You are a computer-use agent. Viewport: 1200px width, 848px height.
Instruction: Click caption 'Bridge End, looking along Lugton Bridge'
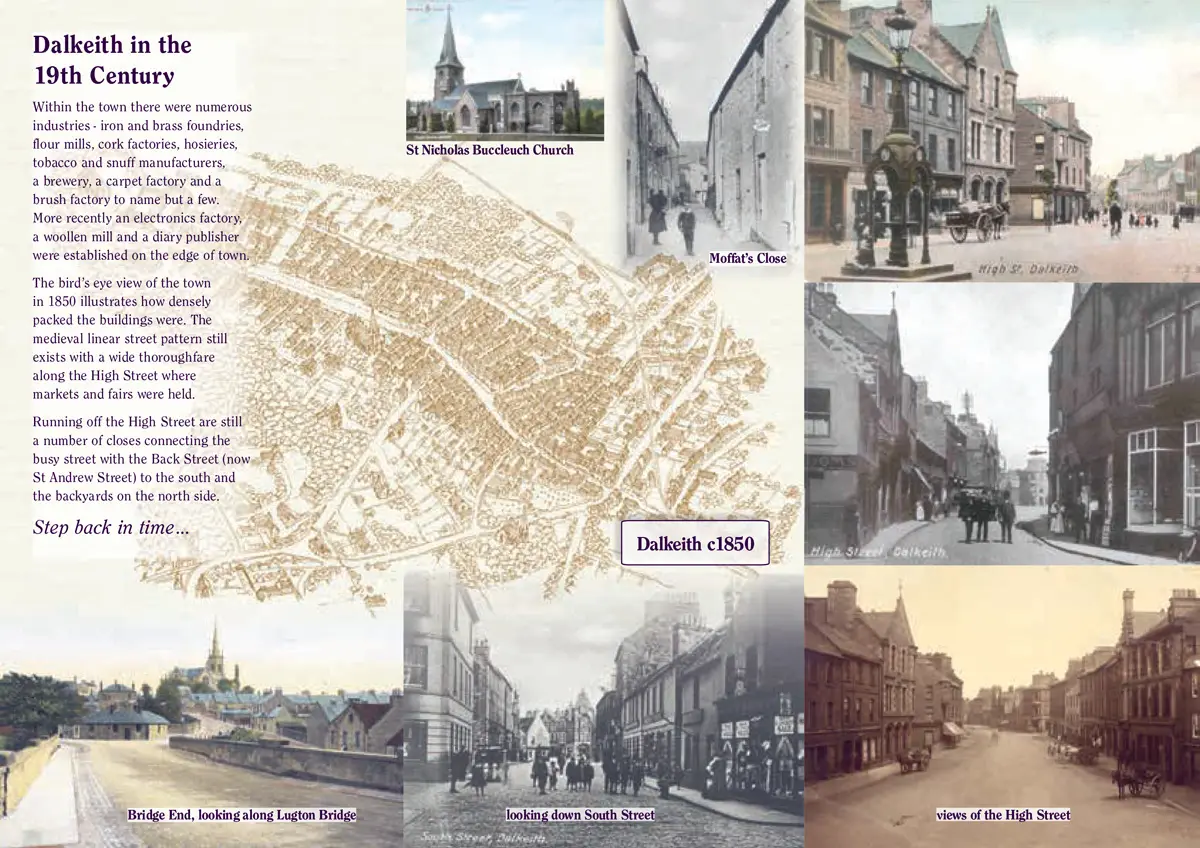tap(242, 815)
